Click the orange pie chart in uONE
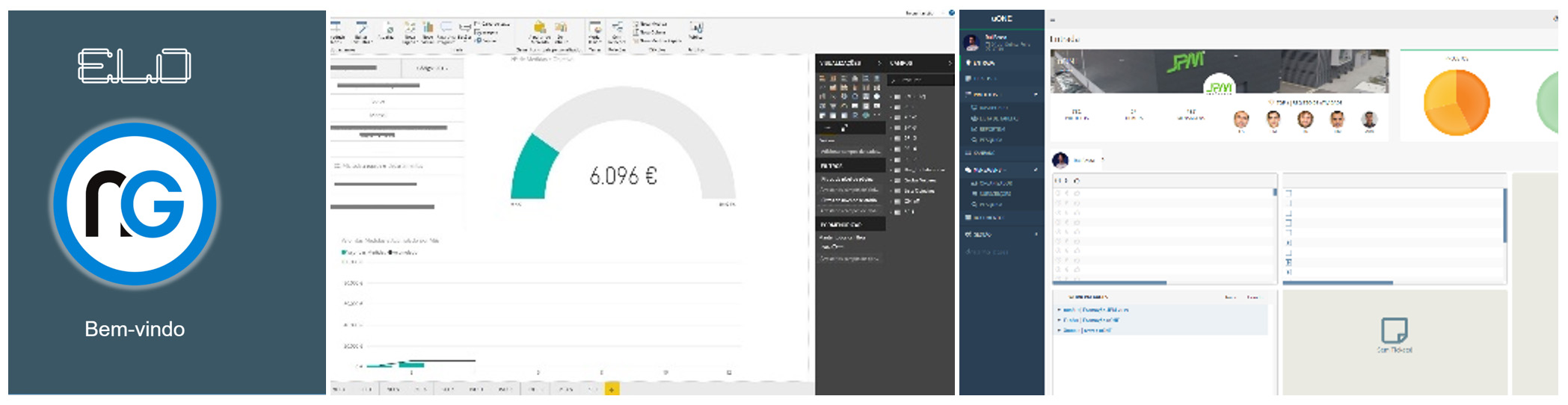 point(1457,102)
